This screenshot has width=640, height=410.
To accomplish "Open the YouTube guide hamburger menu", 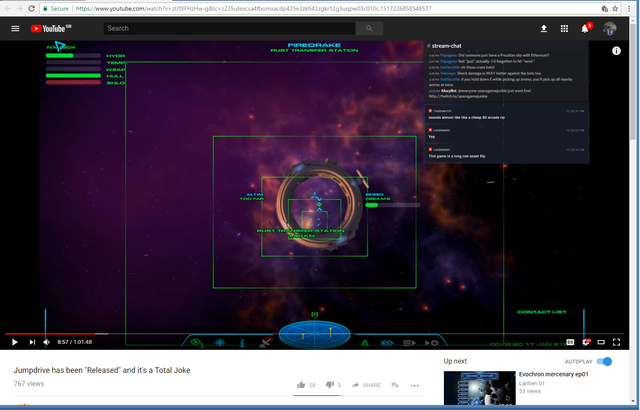I will point(15,29).
